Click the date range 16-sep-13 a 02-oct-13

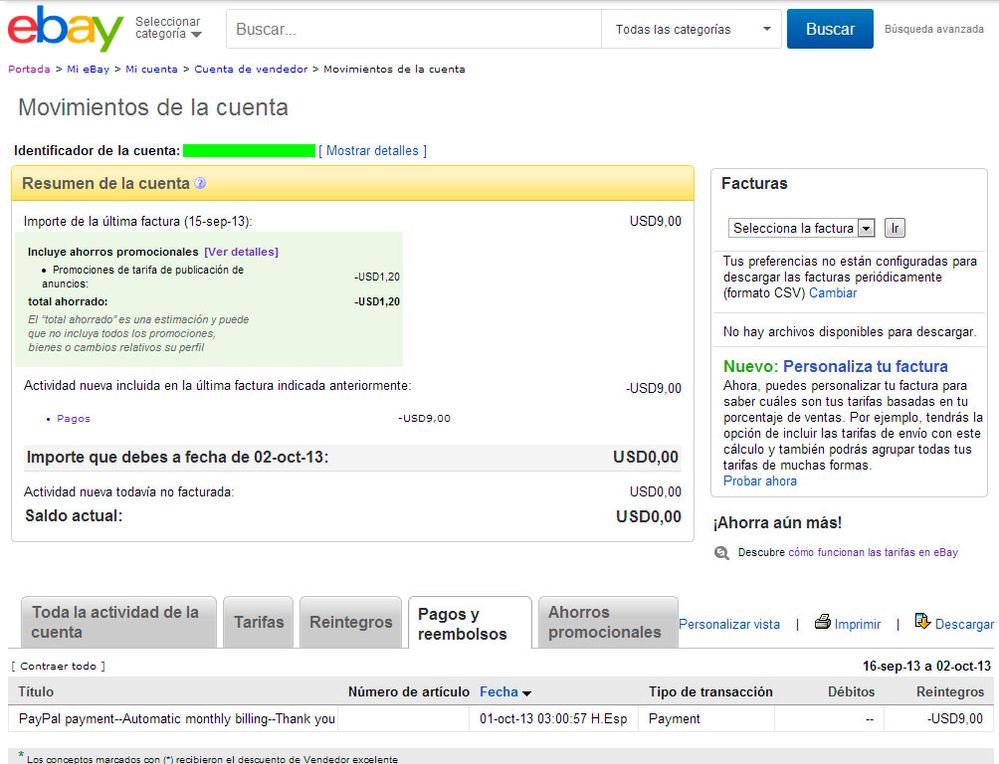927,666
